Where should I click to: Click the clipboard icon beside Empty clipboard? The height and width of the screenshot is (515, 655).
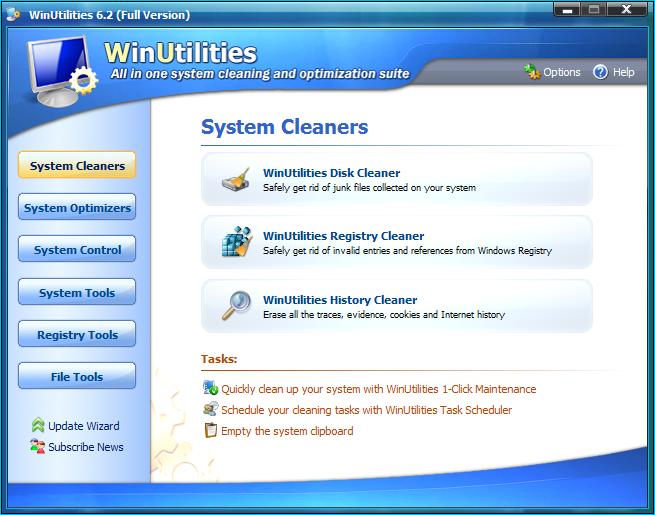pyautogui.click(x=210, y=431)
